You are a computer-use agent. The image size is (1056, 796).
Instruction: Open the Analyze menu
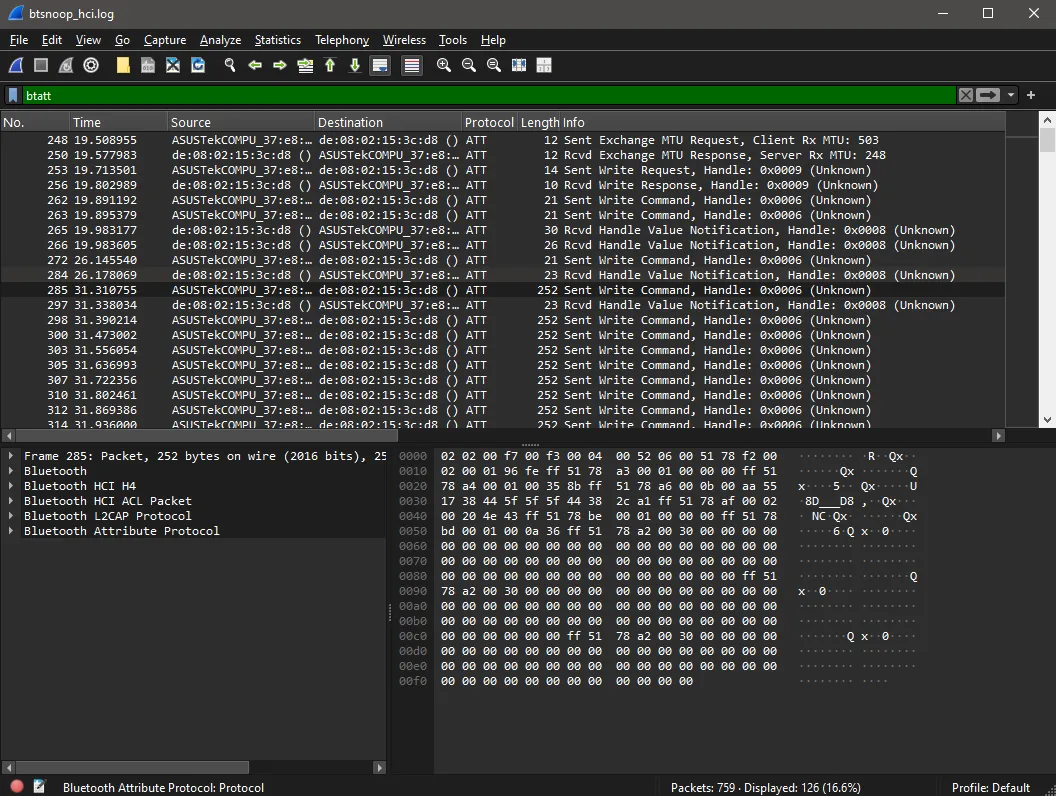click(x=220, y=40)
